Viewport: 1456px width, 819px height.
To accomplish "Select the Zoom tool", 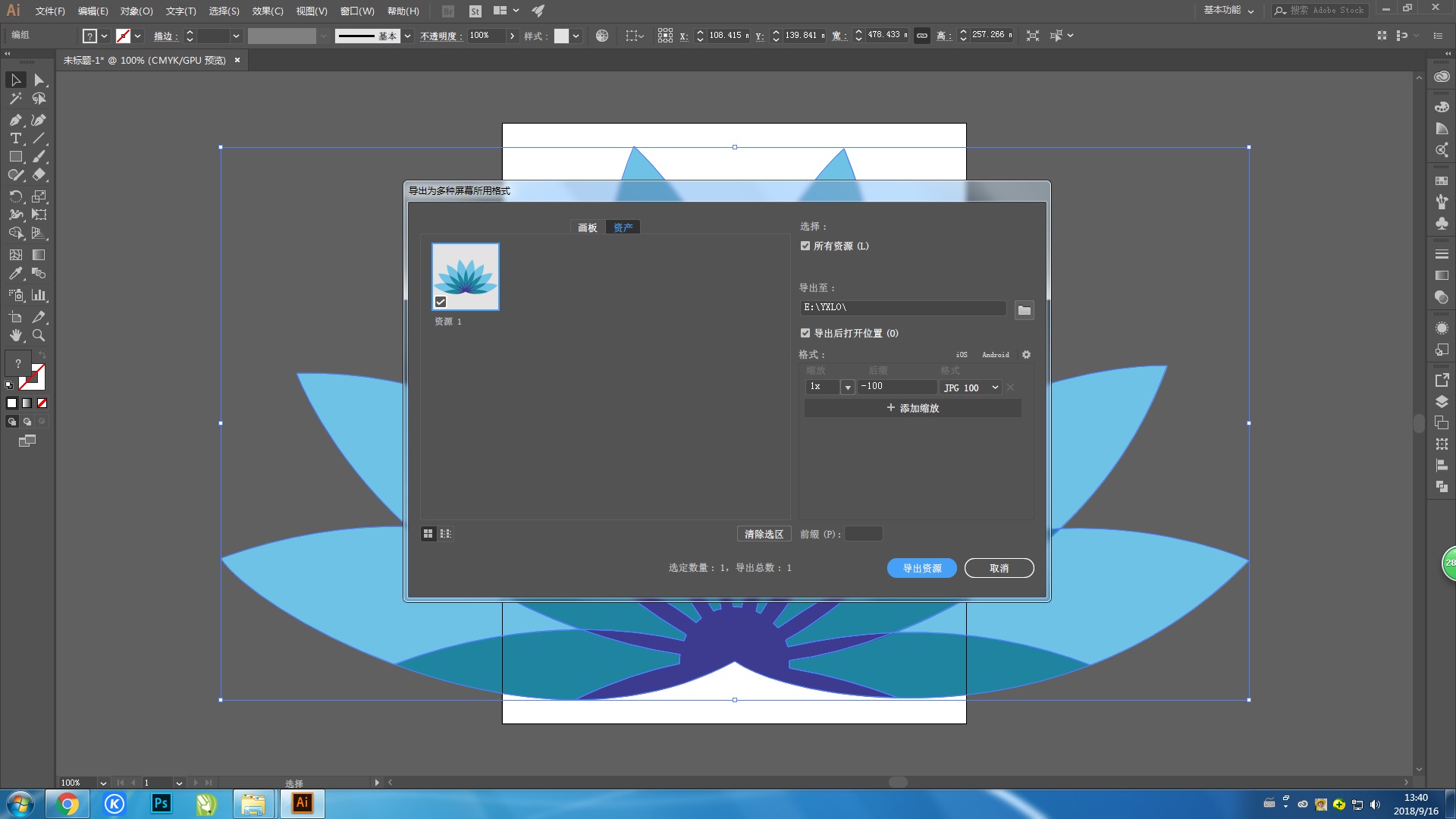I will tap(39, 335).
